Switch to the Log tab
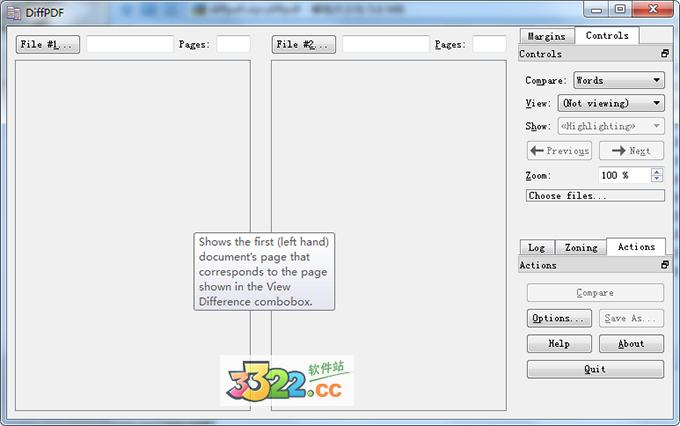This screenshot has height=426, width=680. [537, 247]
